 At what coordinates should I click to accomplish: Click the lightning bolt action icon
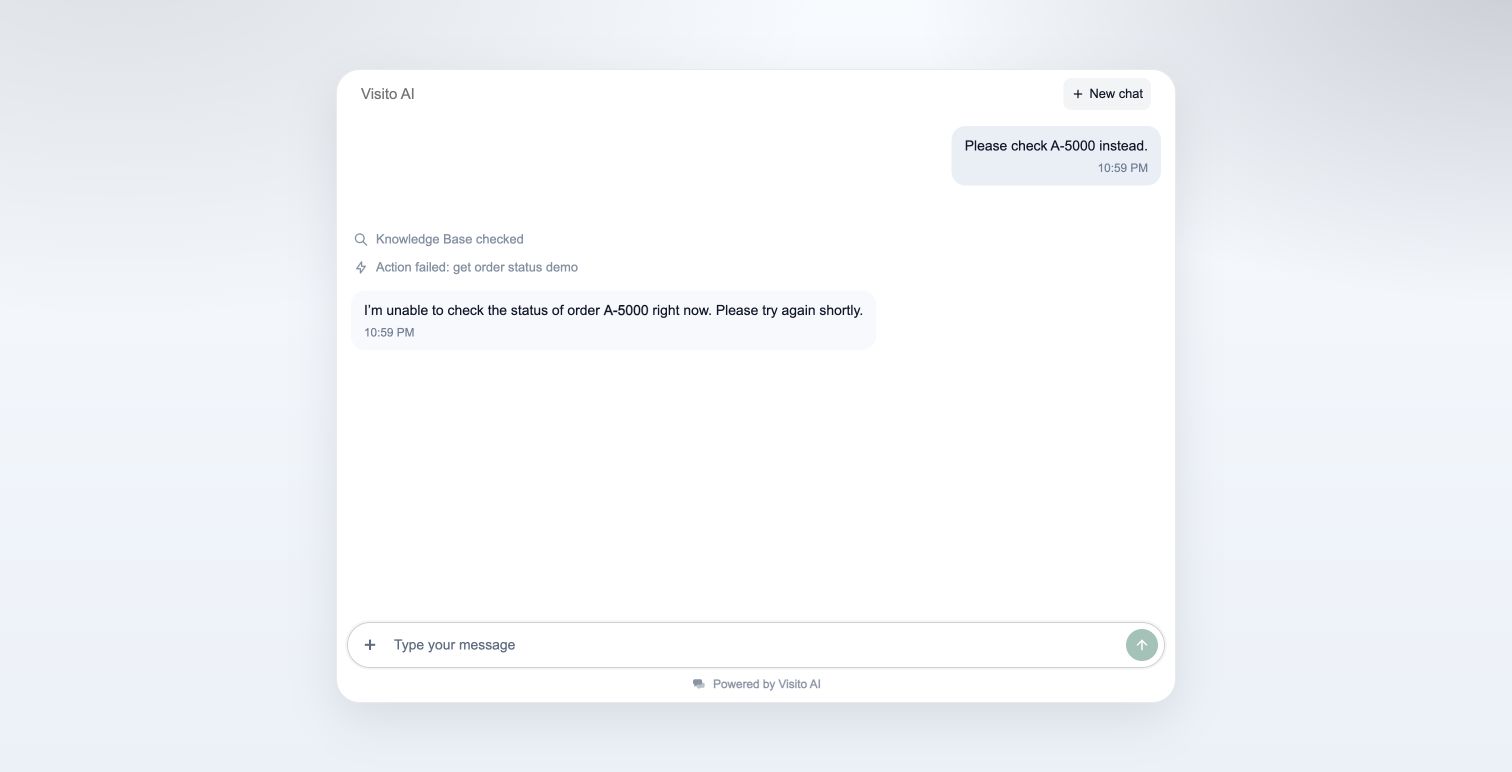[361, 267]
